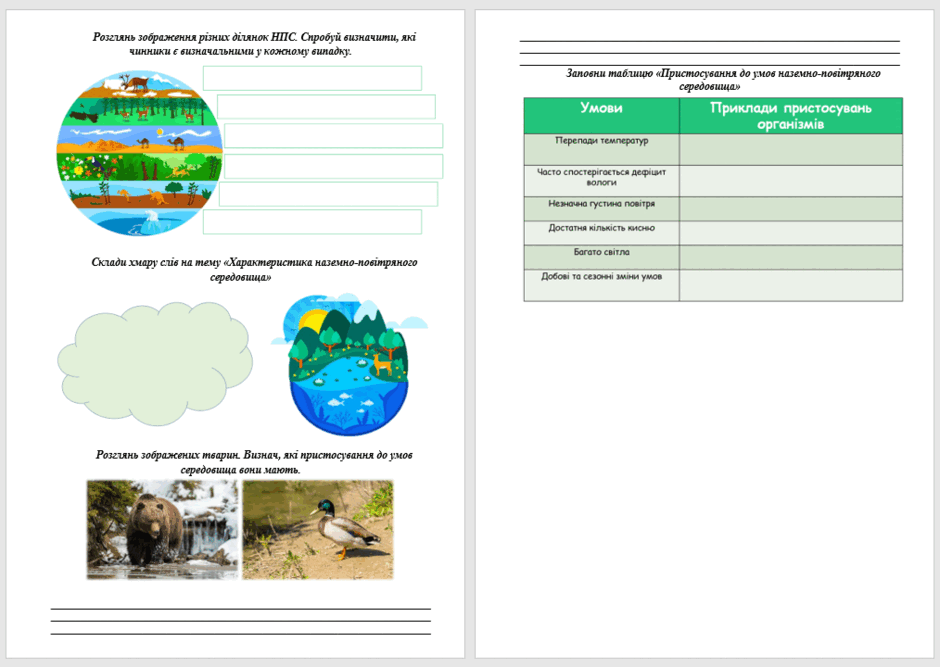940x667 pixels.
Task: Click the first blank line under animal photos
Action: click(241, 609)
